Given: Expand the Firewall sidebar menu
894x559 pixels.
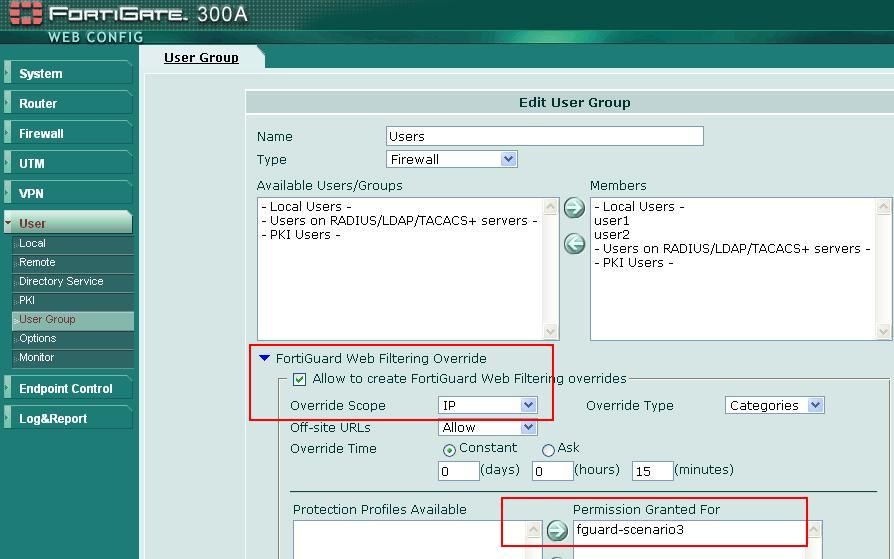Looking at the screenshot, I should click(x=68, y=133).
